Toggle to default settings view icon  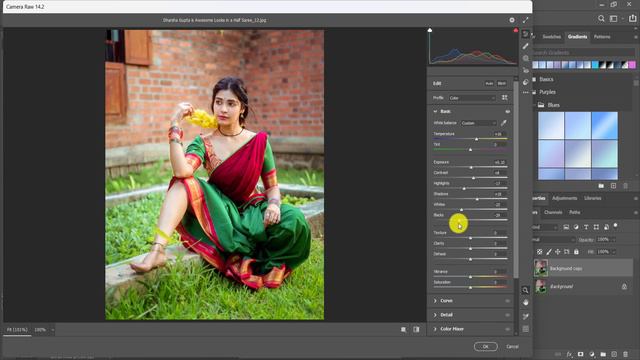point(416,329)
